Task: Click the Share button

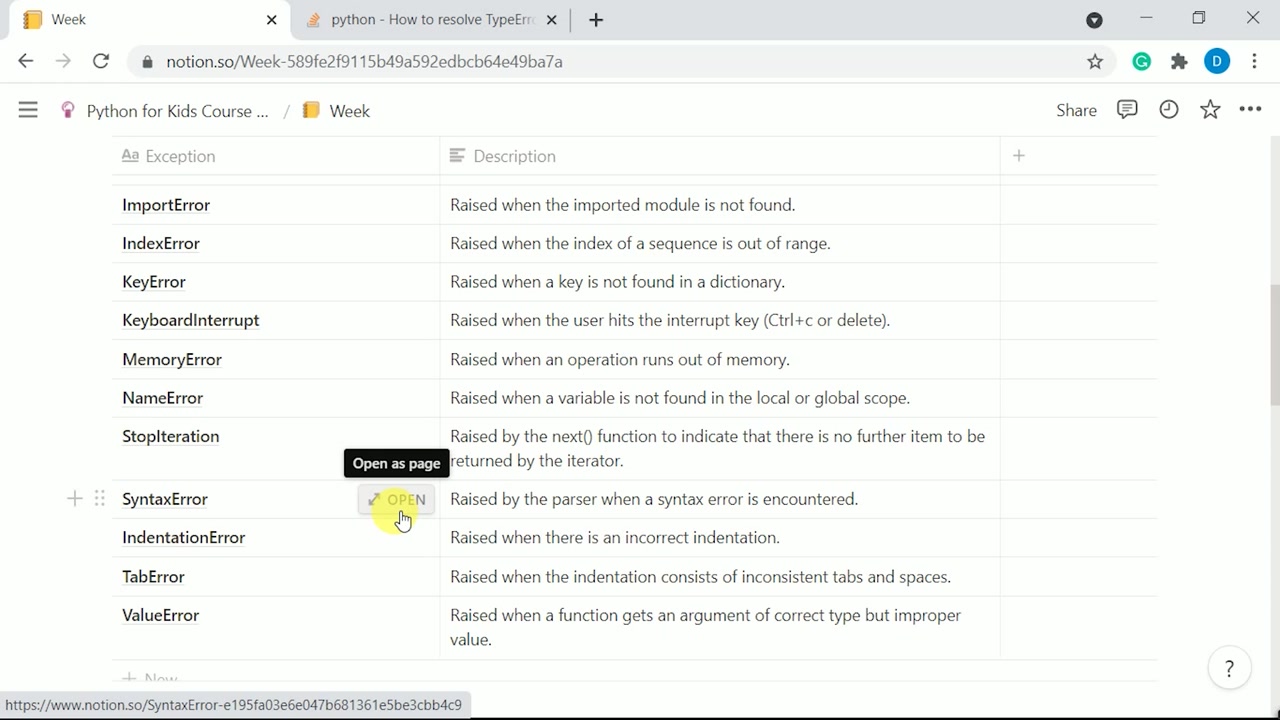Action: 1076,110
